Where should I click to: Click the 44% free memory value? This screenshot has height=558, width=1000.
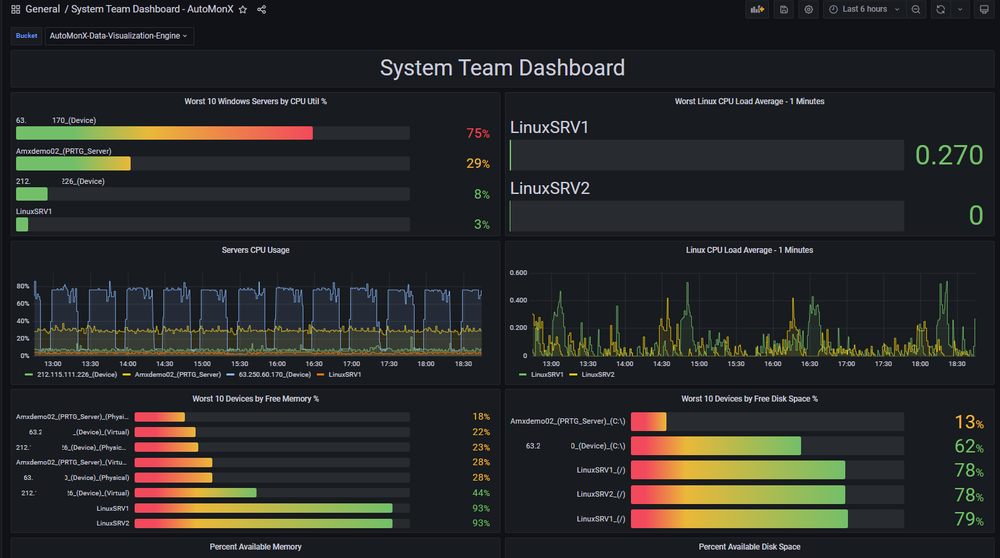(x=481, y=493)
